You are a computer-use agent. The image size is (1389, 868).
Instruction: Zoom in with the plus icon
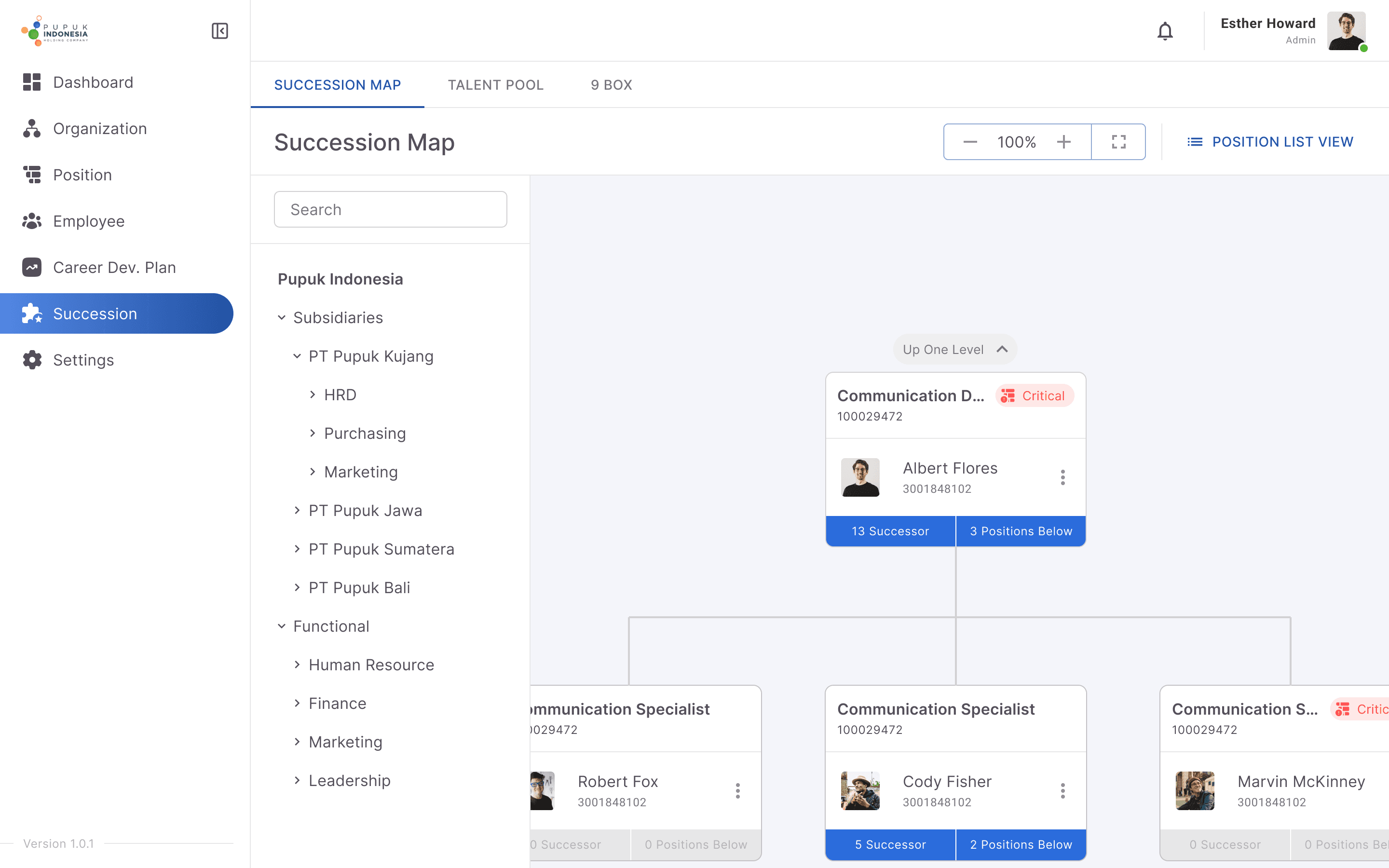[x=1063, y=142]
